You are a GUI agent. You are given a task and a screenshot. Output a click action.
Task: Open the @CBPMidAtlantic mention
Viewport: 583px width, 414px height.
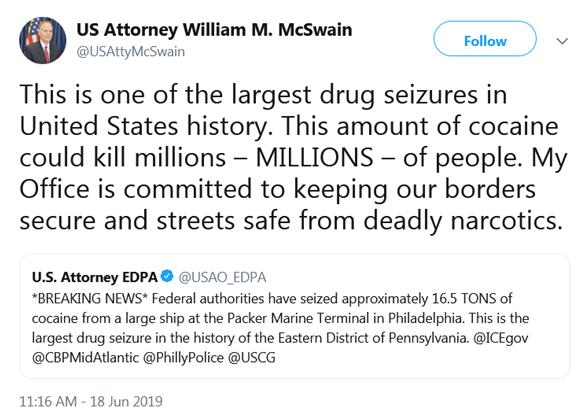click(85, 357)
